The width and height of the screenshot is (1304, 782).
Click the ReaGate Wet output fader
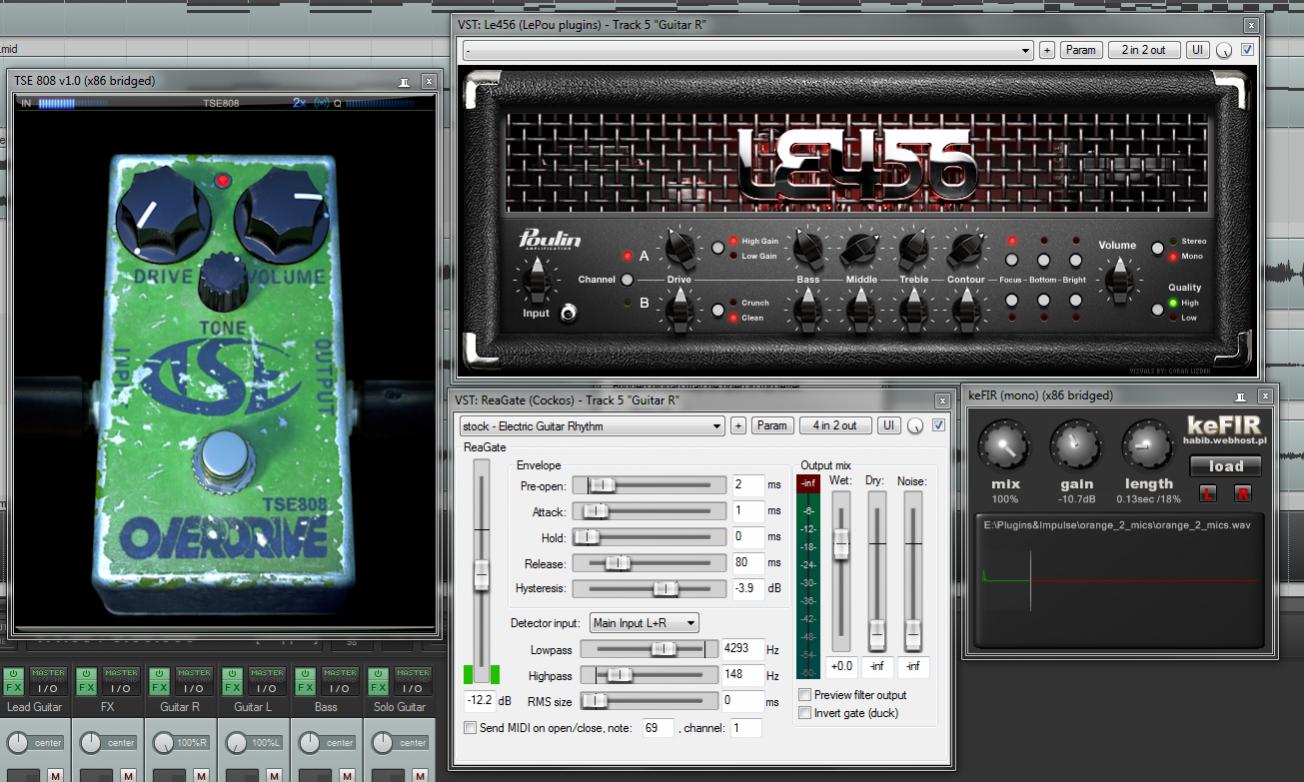(x=841, y=572)
